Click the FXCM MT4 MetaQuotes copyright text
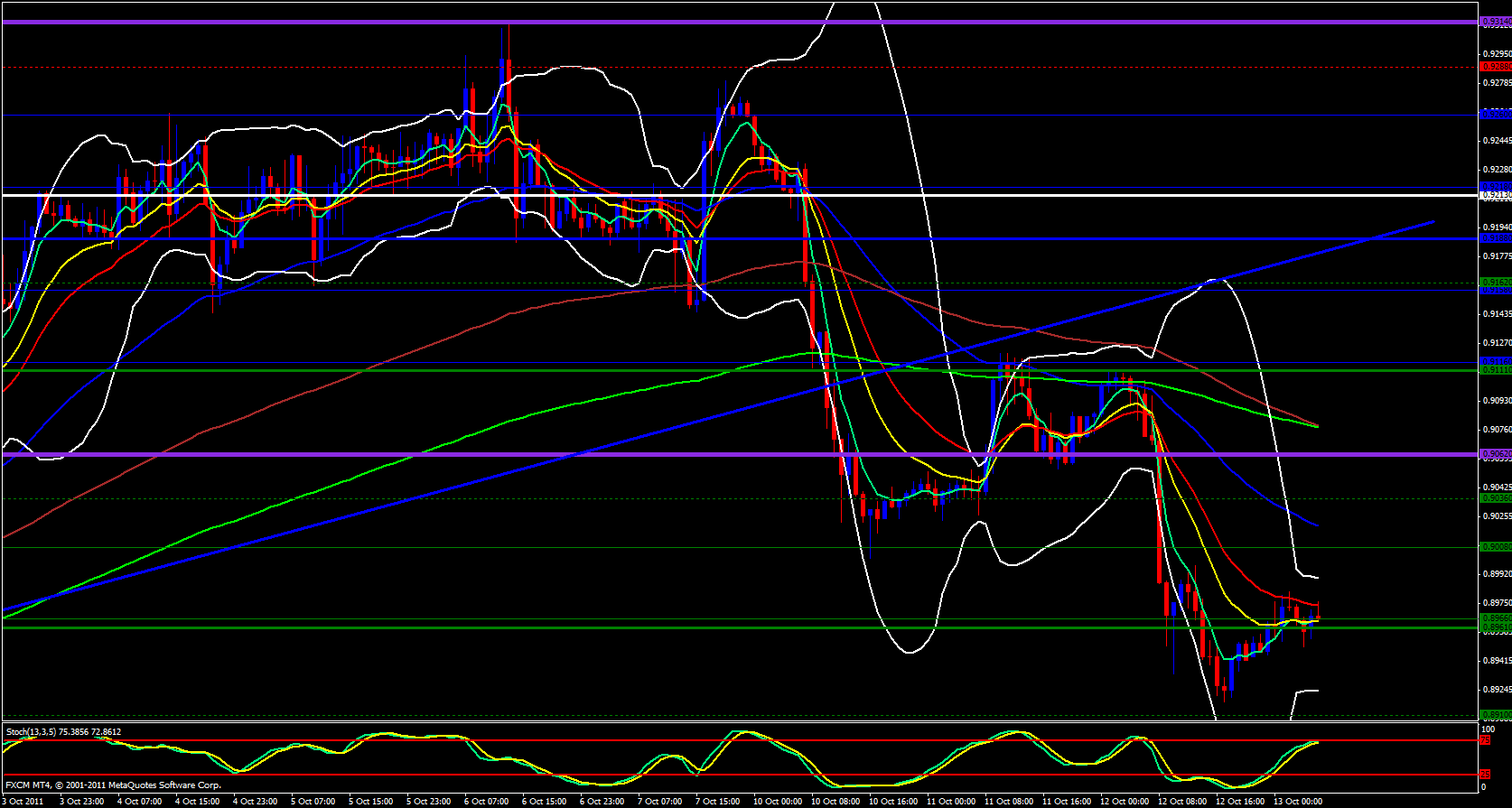 [x=113, y=785]
